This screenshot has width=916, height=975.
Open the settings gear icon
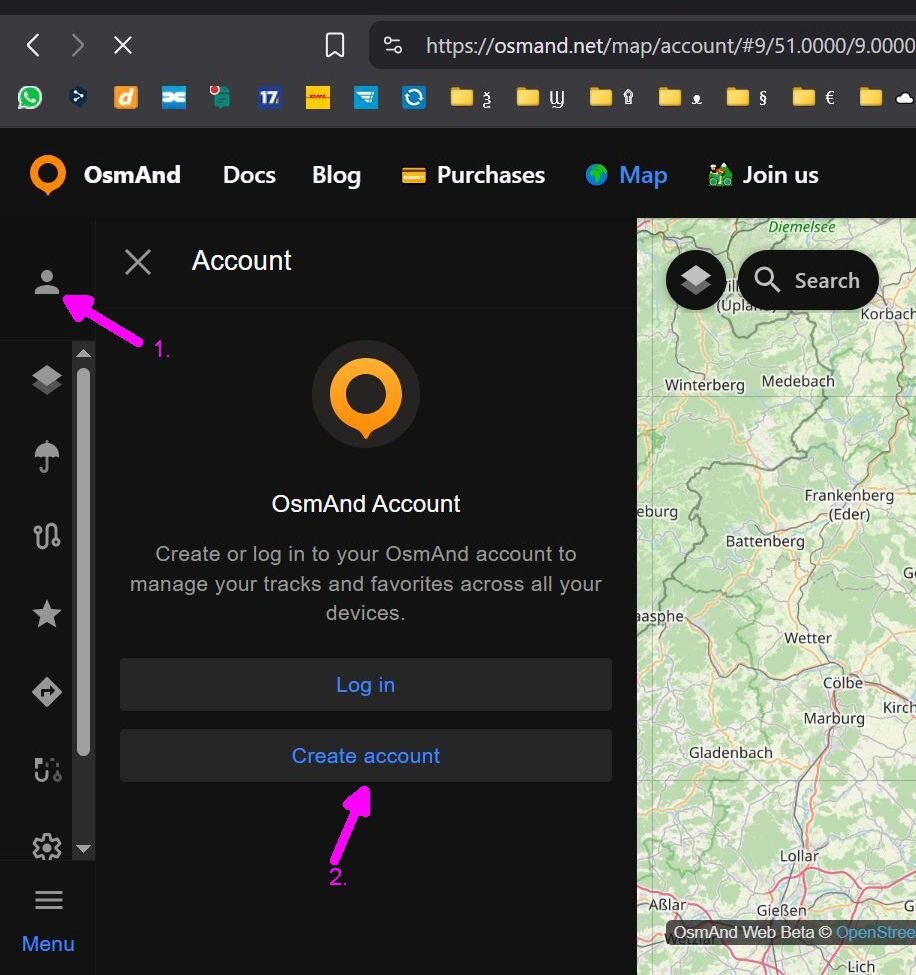[x=47, y=847]
